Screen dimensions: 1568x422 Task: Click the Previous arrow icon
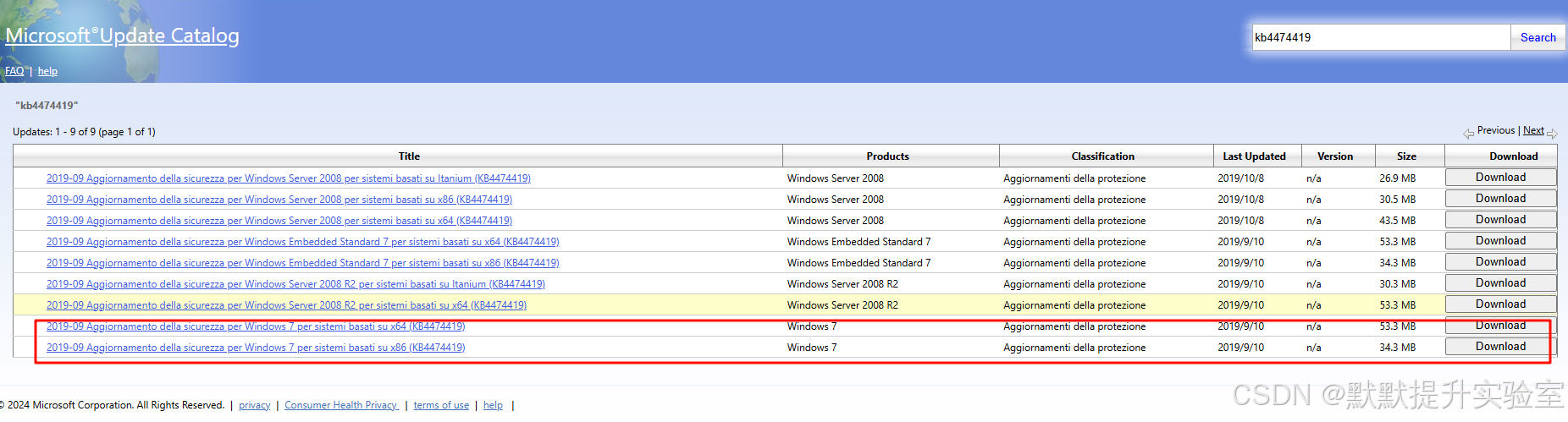click(x=1468, y=133)
